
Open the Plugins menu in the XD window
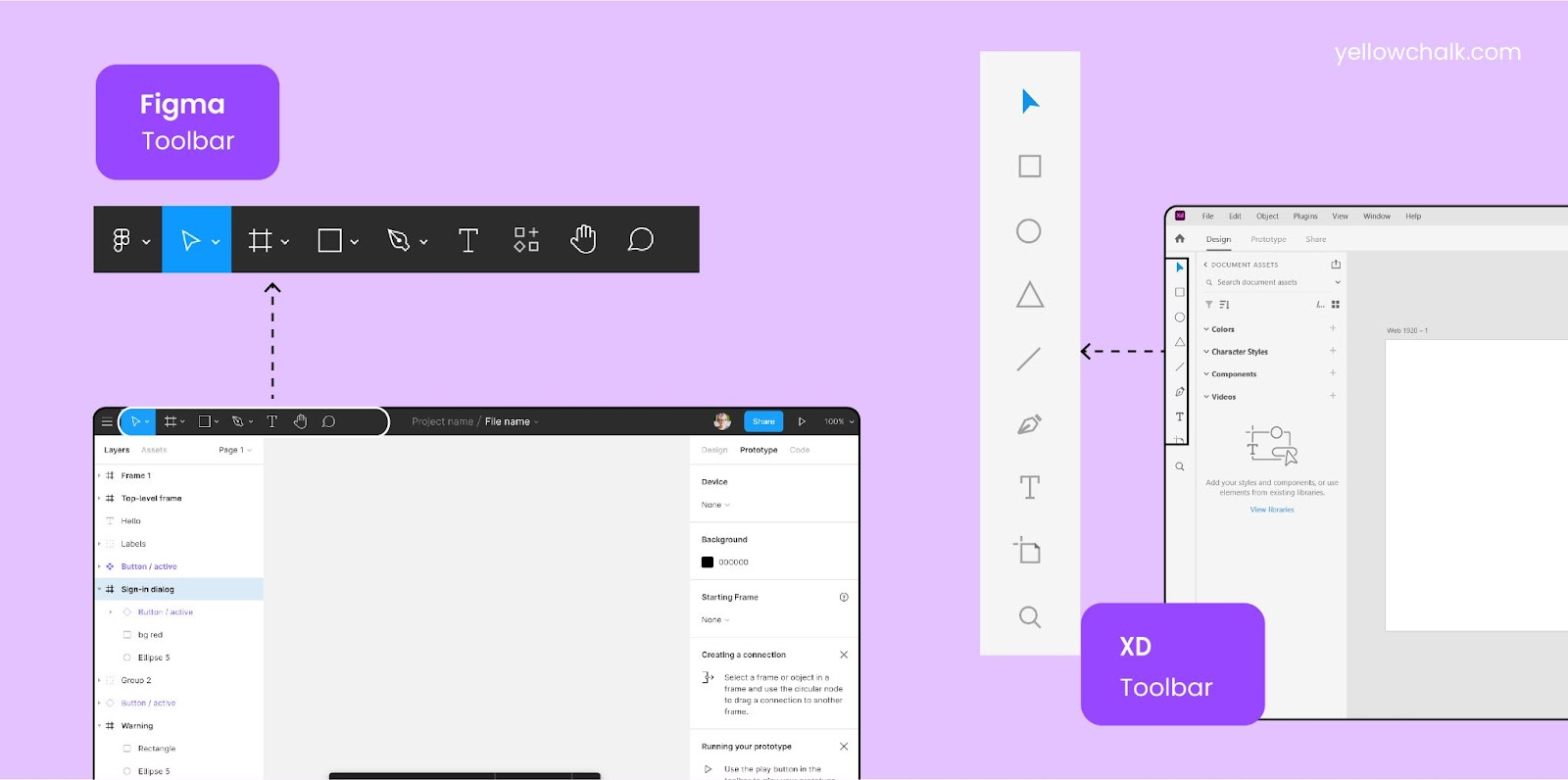coord(1305,216)
